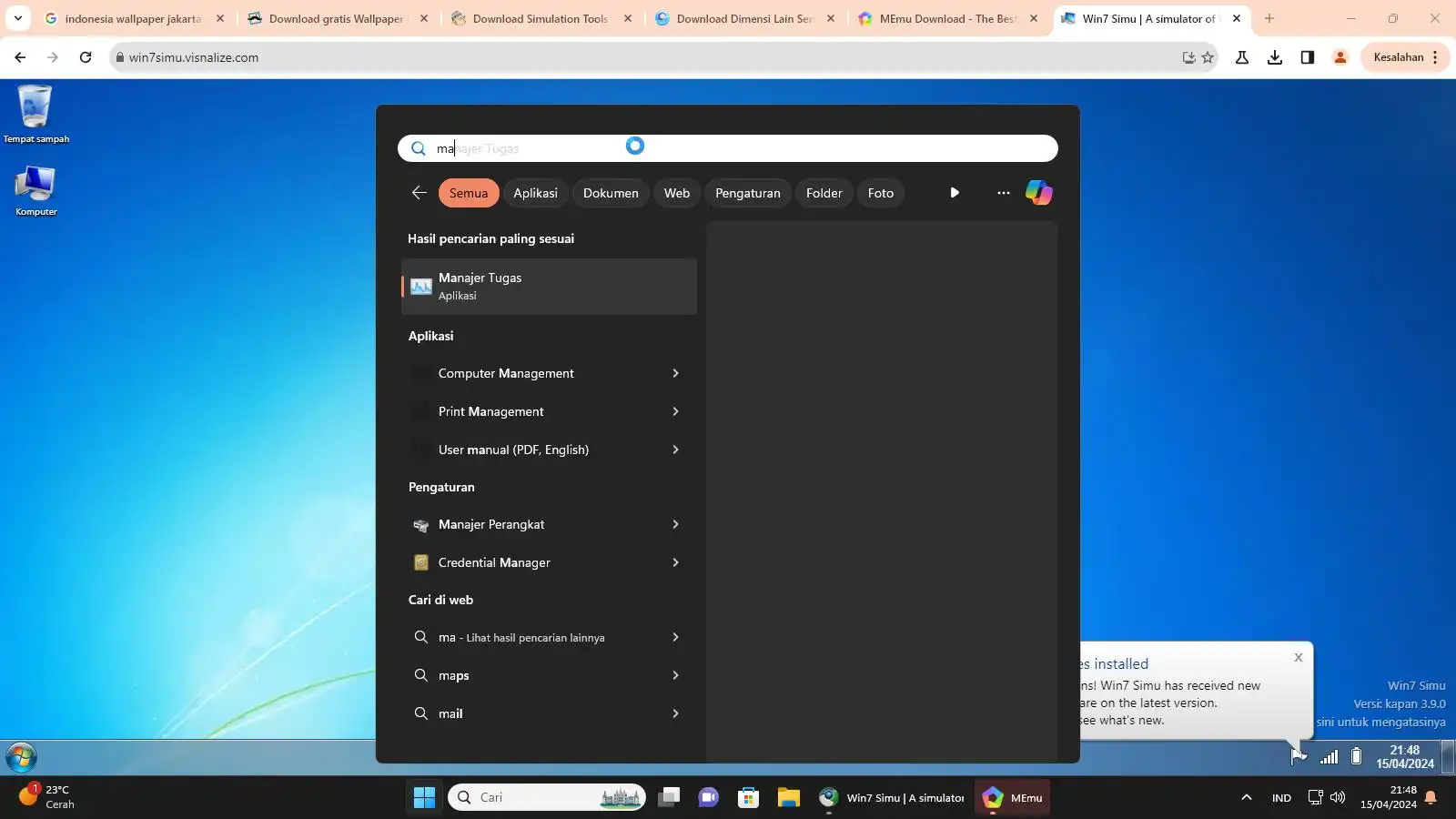Image resolution: width=1456 pixels, height=819 pixels.
Task: Open Task View on the taskbar
Action: click(x=669, y=798)
